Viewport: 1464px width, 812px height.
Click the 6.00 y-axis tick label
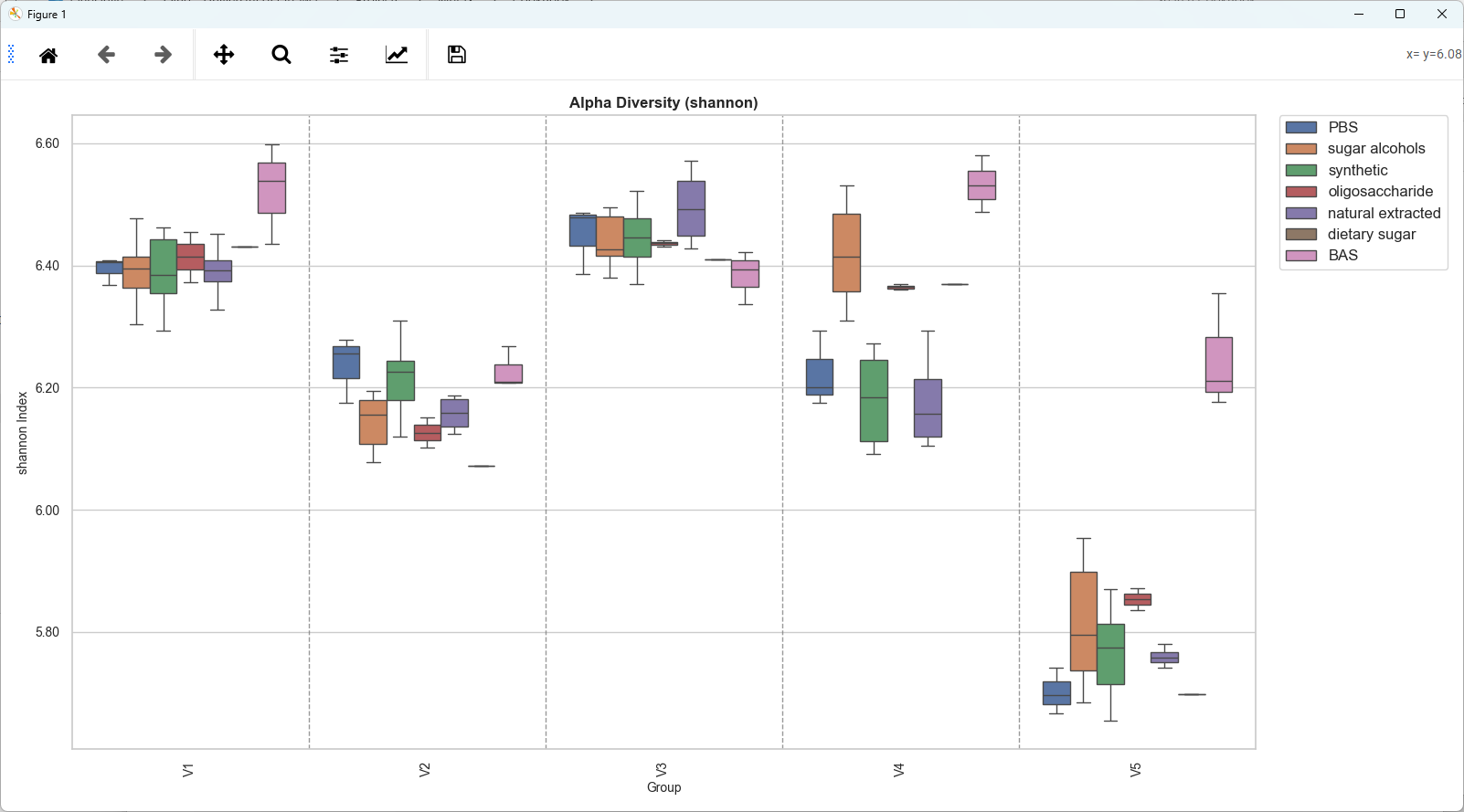pos(48,511)
